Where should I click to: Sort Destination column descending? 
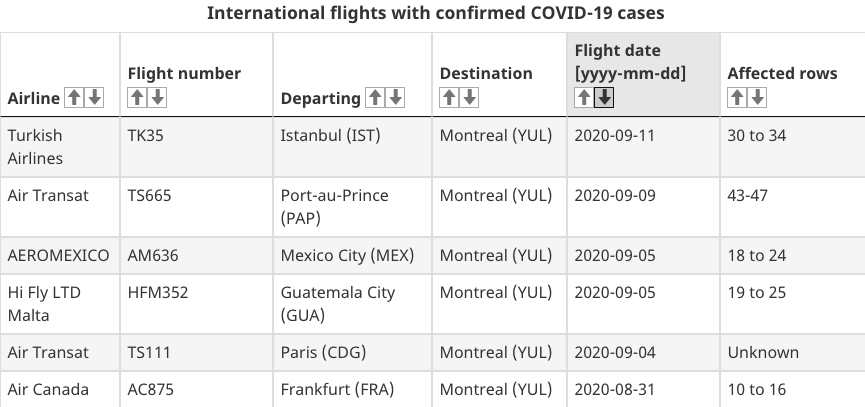(469, 98)
